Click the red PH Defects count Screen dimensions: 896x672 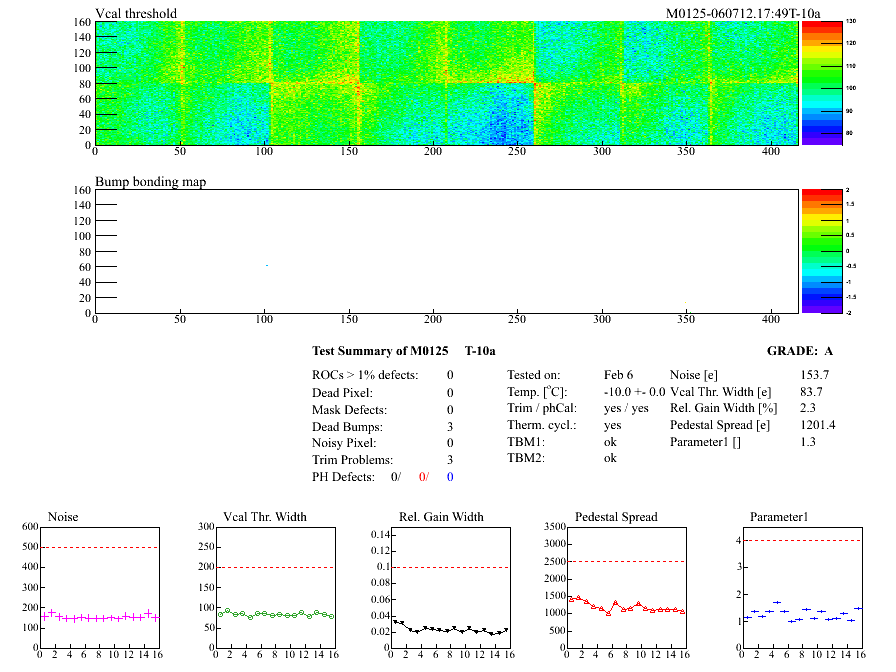[423, 477]
